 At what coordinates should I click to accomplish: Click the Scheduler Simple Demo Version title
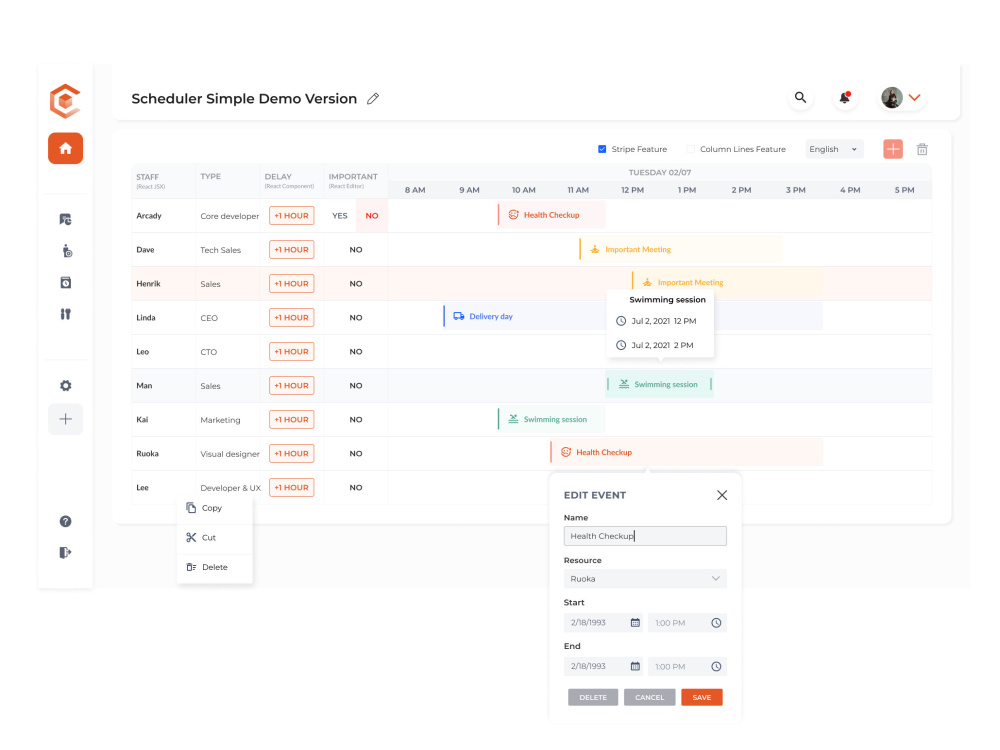point(244,98)
